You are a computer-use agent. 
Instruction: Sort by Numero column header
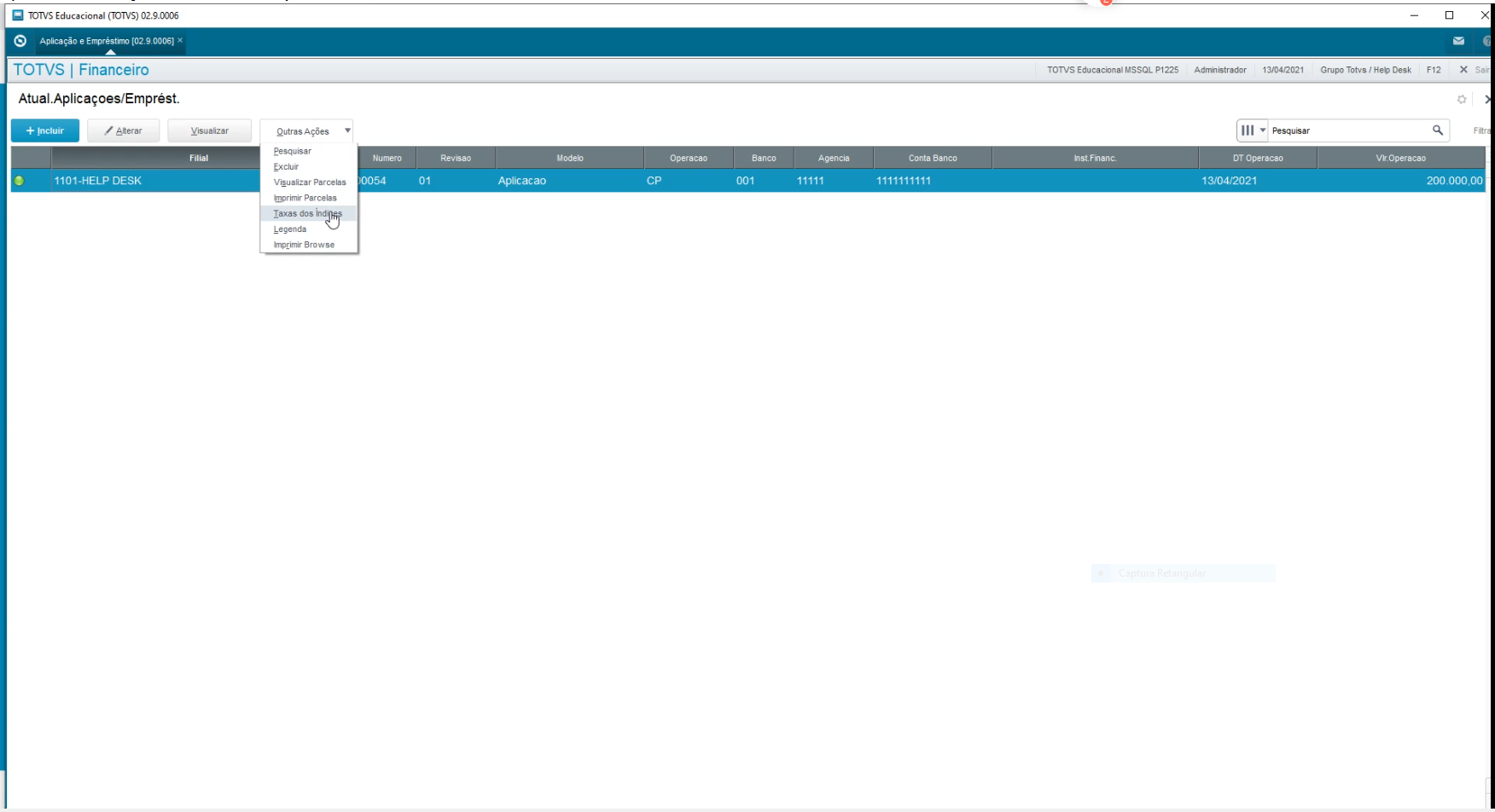[387, 158]
